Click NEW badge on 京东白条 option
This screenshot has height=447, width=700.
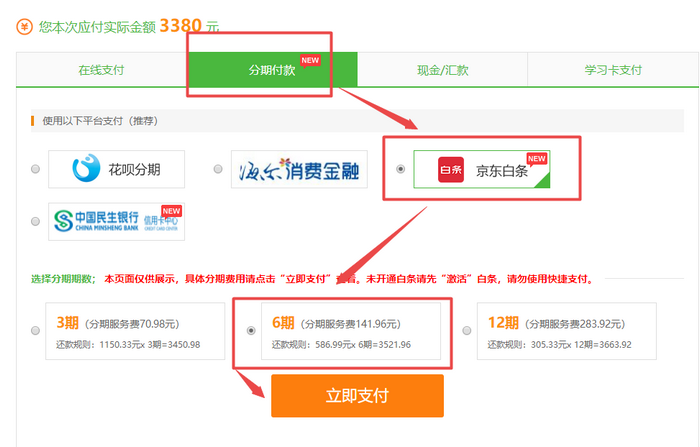537,159
